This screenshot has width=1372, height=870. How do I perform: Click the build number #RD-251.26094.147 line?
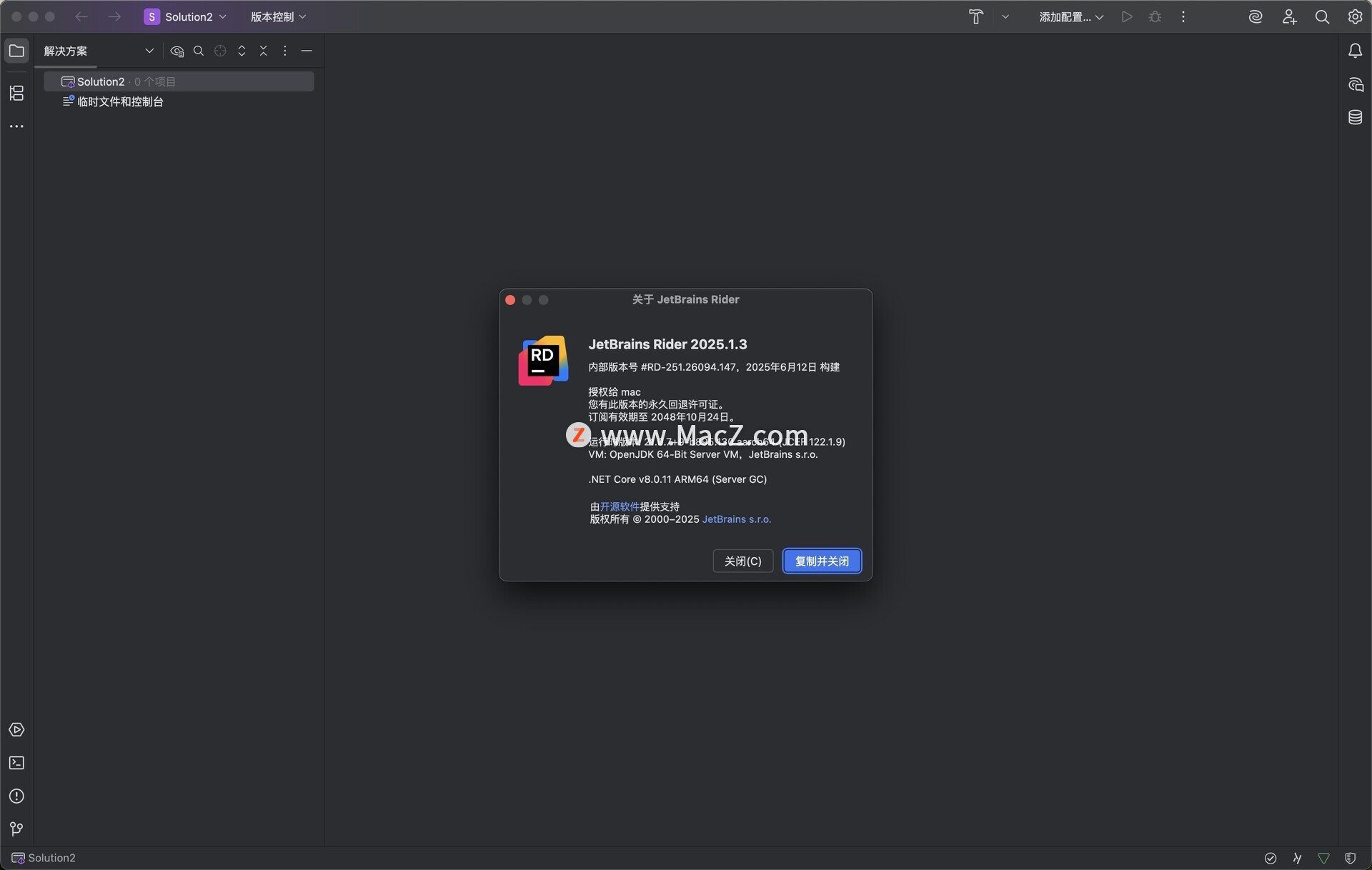714,367
